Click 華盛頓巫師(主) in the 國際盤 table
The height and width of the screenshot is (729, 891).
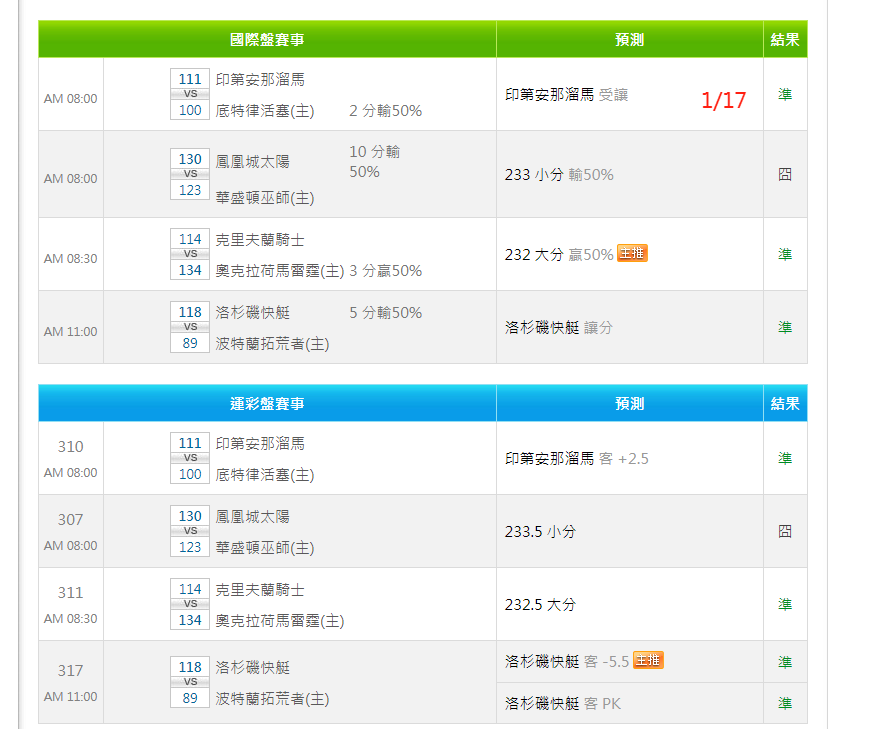265,198
